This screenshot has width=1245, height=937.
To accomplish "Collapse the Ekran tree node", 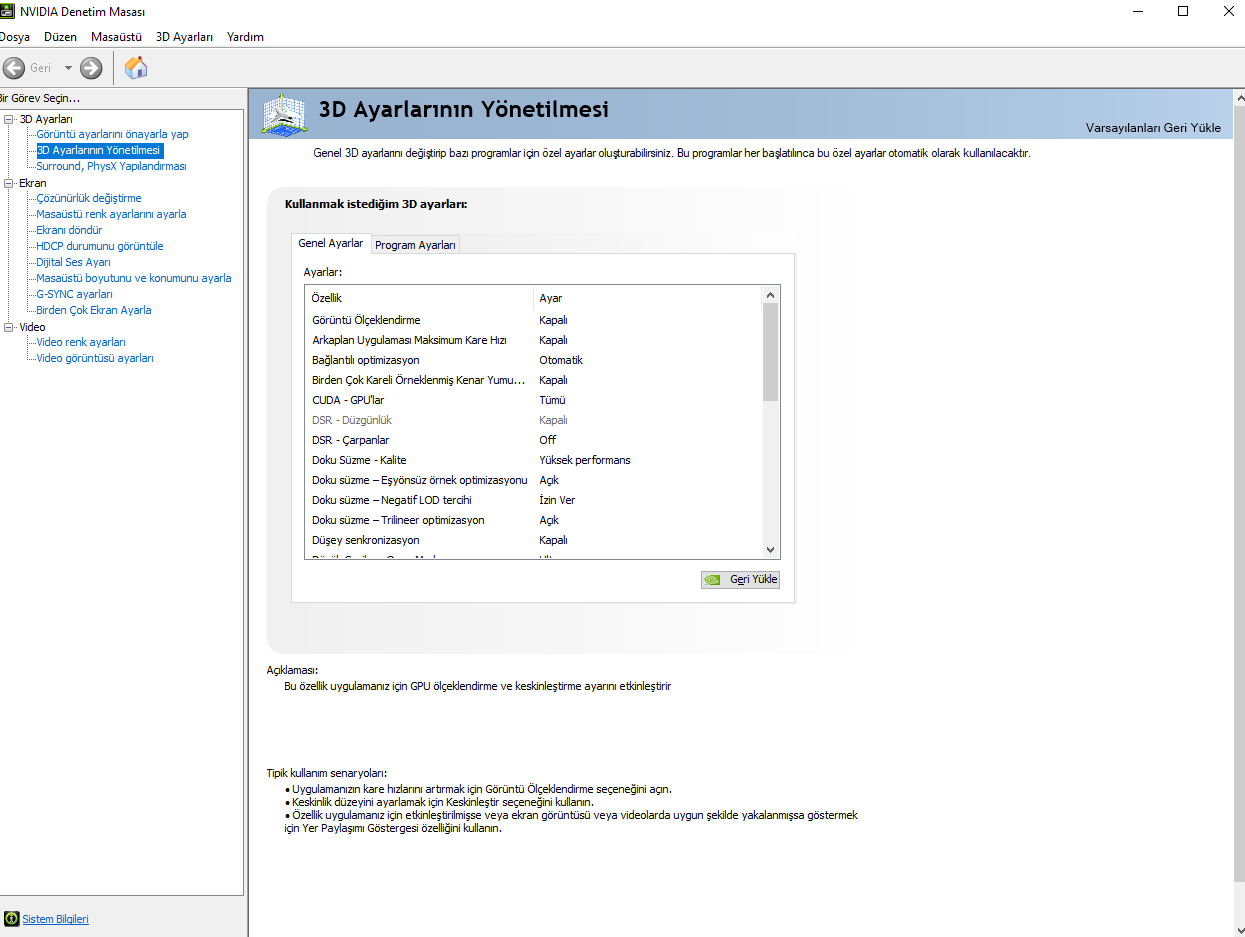I will coord(9,183).
